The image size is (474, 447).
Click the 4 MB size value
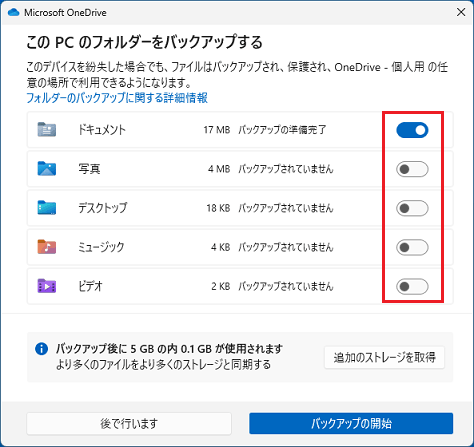click(219, 169)
